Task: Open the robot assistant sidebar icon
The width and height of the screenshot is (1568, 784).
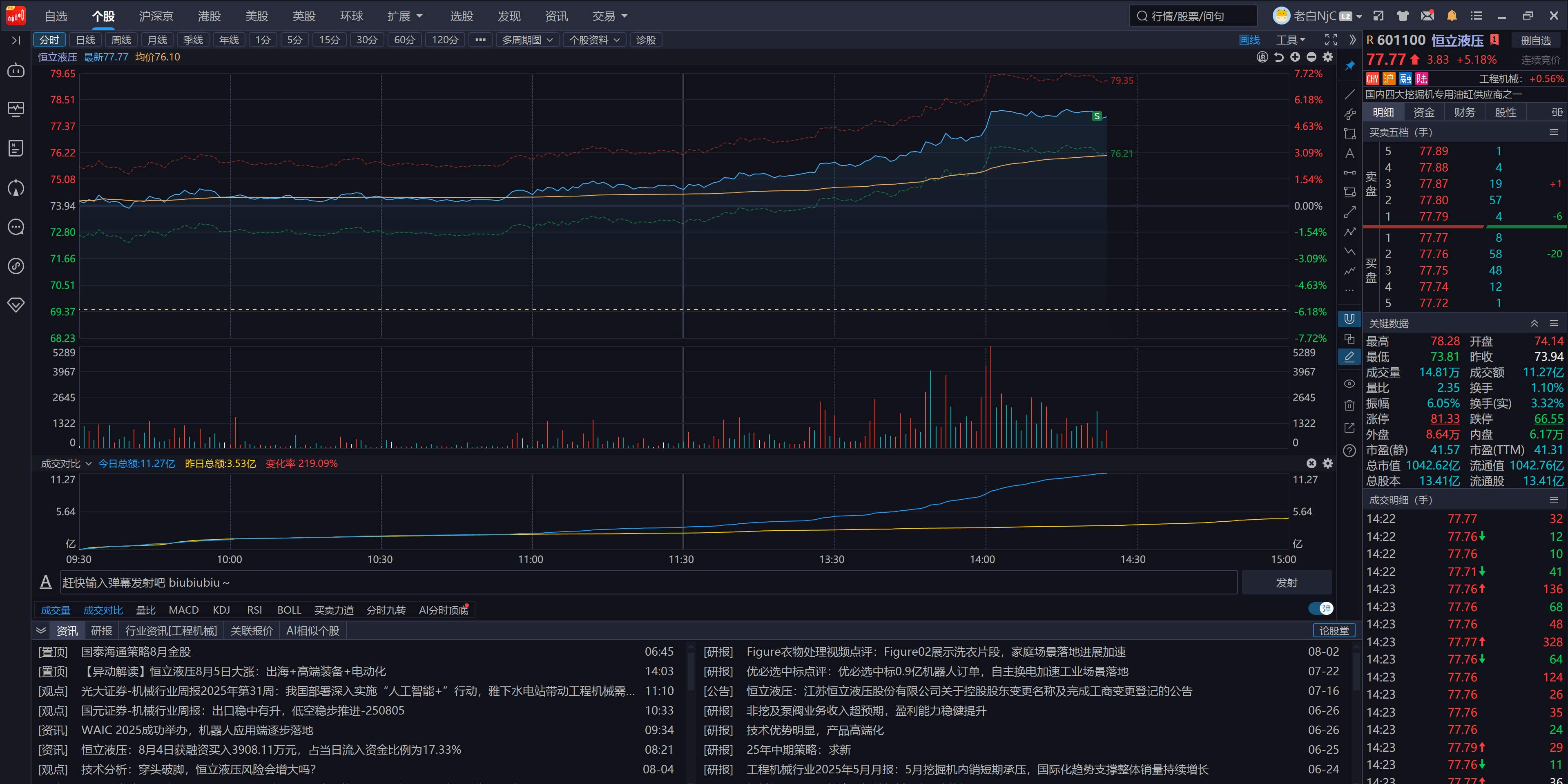Action: tap(16, 71)
